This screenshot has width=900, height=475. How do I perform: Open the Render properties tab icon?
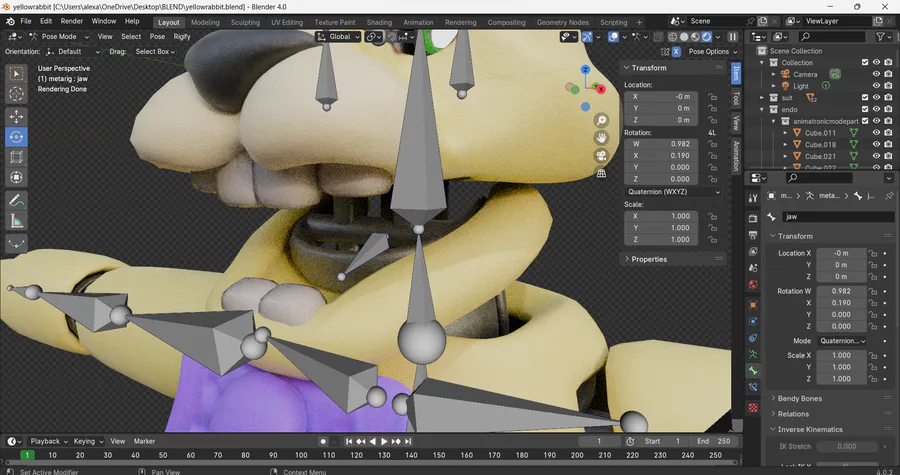tap(753, 219)
